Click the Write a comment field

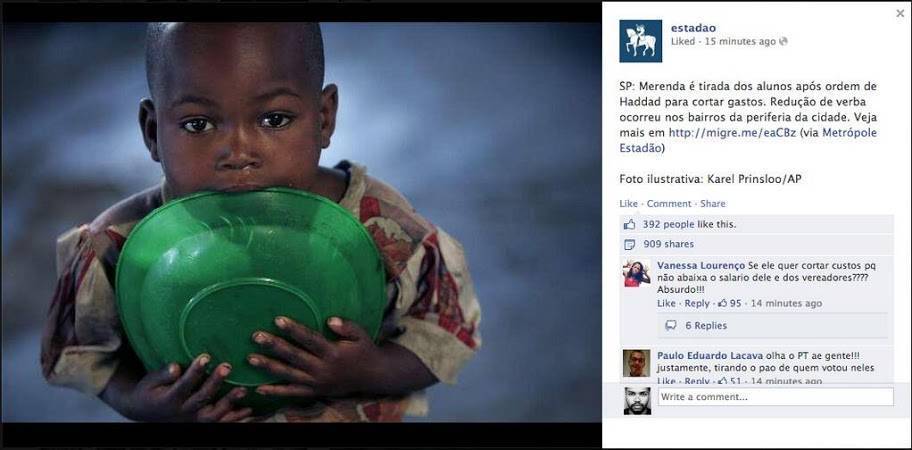coord(776,397)
